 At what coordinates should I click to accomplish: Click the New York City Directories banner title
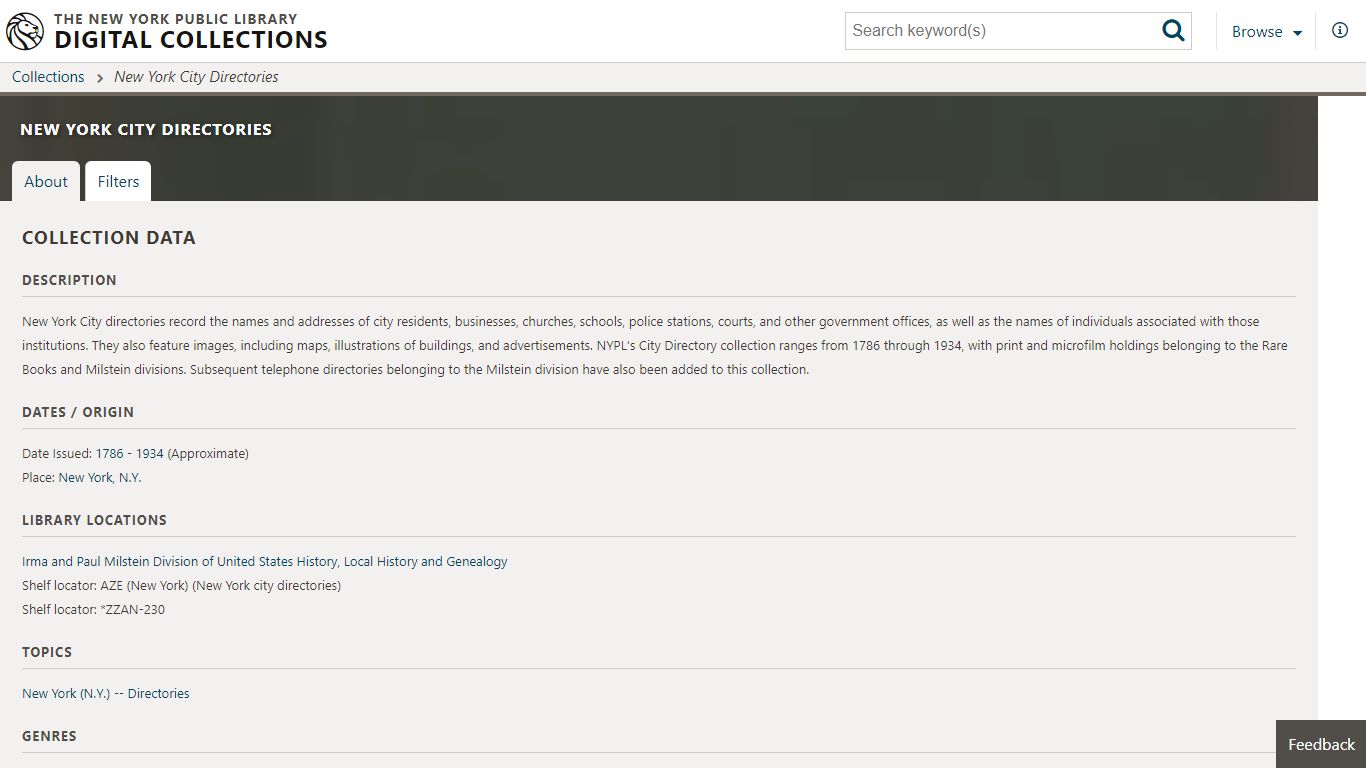pyautogui.click(x=146, y=129)
